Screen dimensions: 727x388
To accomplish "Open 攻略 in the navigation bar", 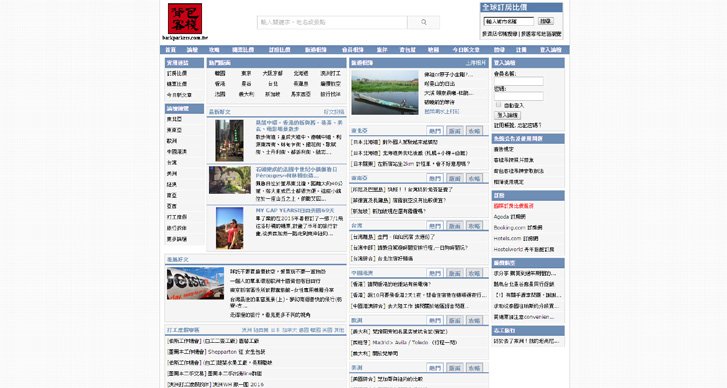I will click(x=214, y=50).
